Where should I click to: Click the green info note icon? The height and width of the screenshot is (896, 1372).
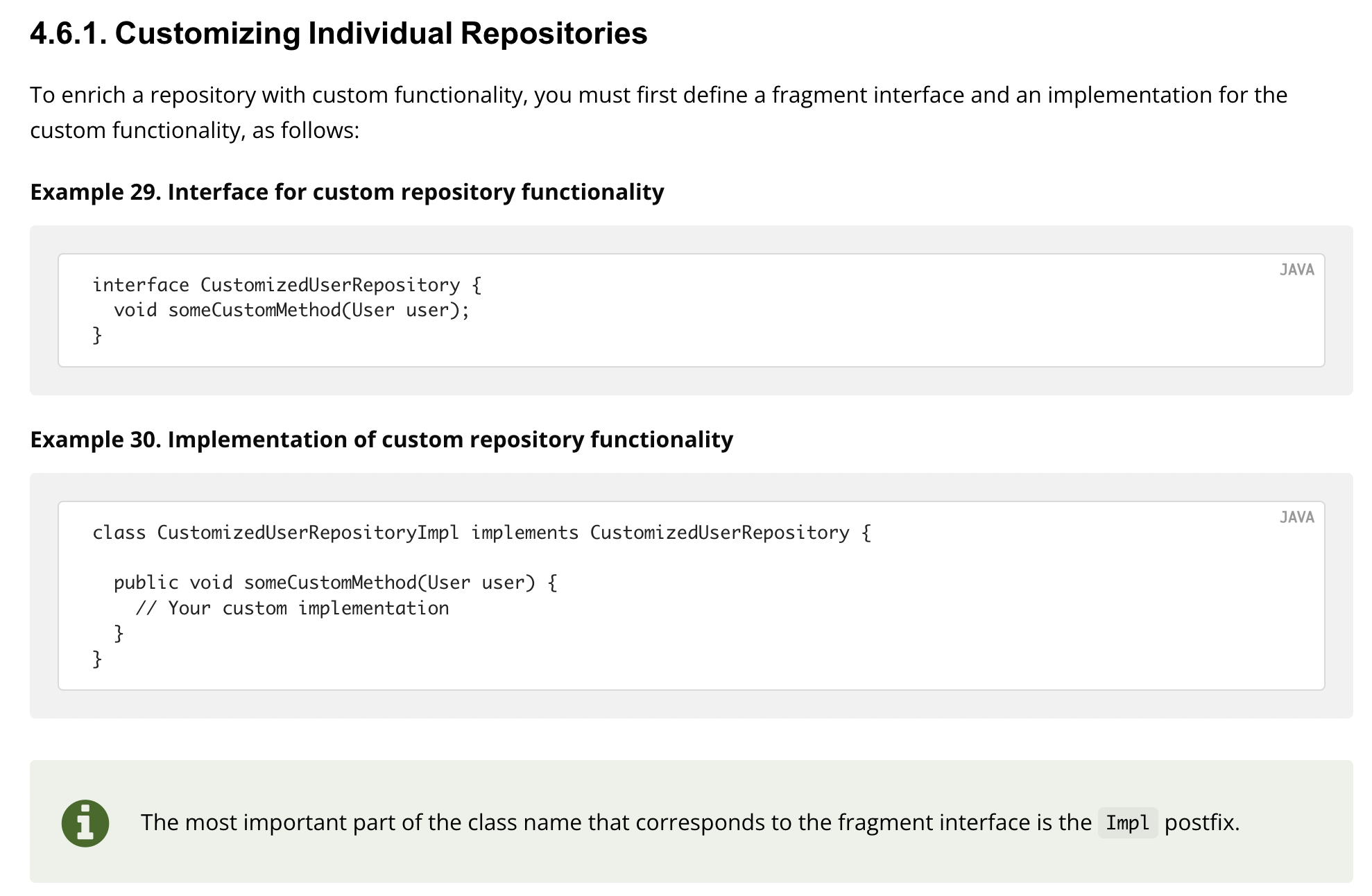(85, 823)
